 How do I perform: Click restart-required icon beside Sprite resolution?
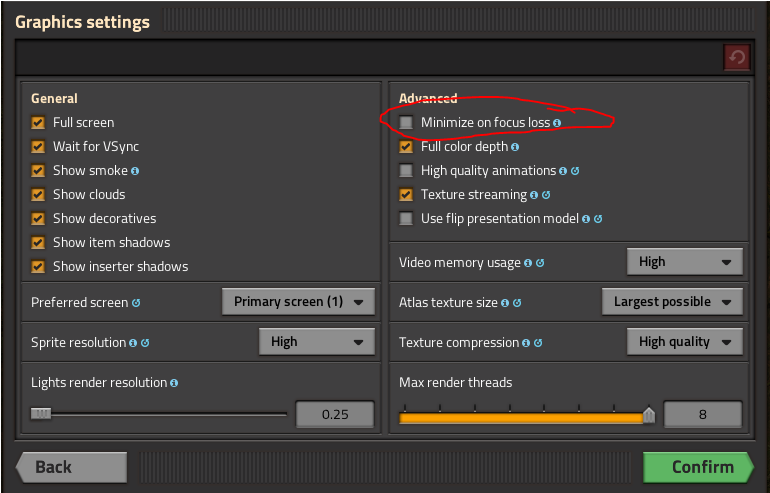[x=145, y=343]
